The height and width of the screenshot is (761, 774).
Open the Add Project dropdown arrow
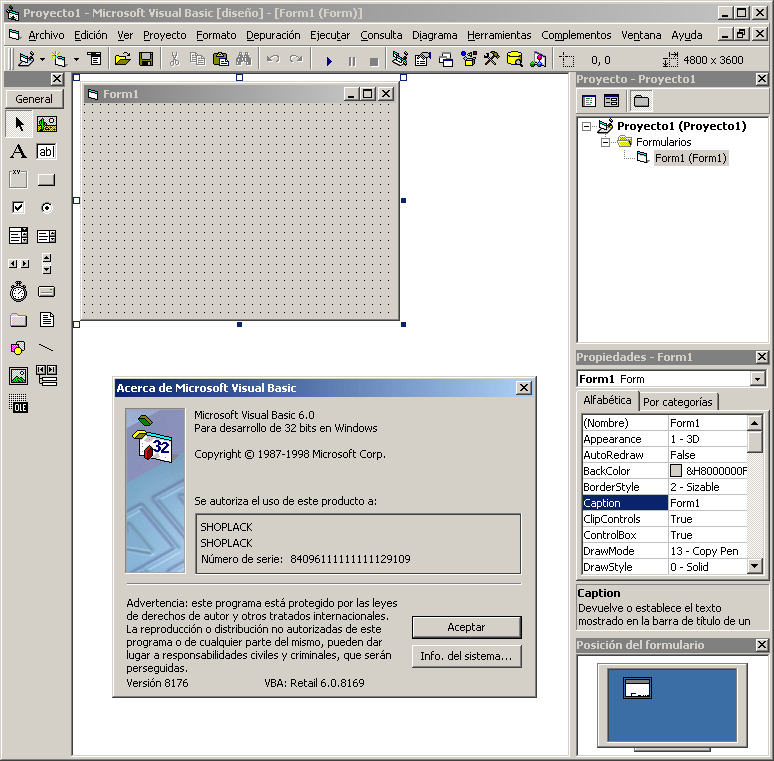(42, 60)
